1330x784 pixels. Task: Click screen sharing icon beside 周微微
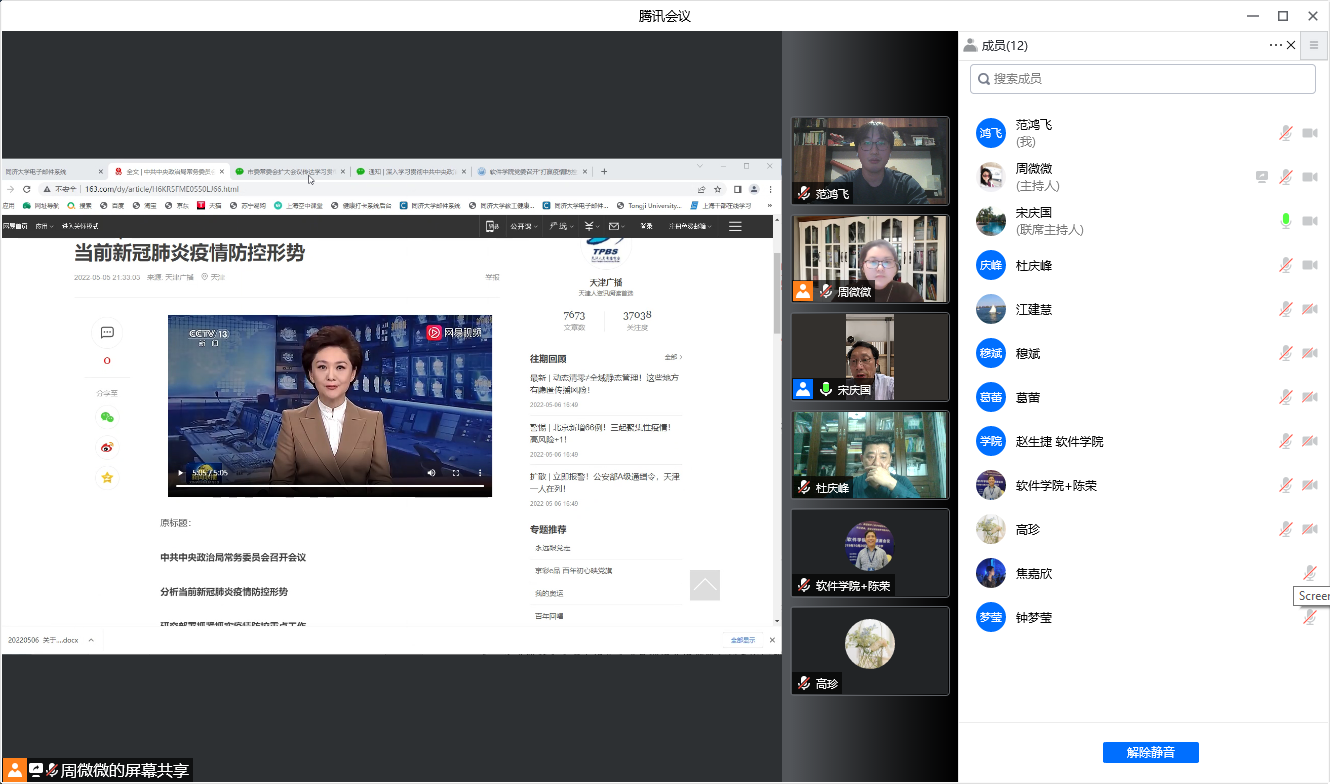click(1262, 177)
